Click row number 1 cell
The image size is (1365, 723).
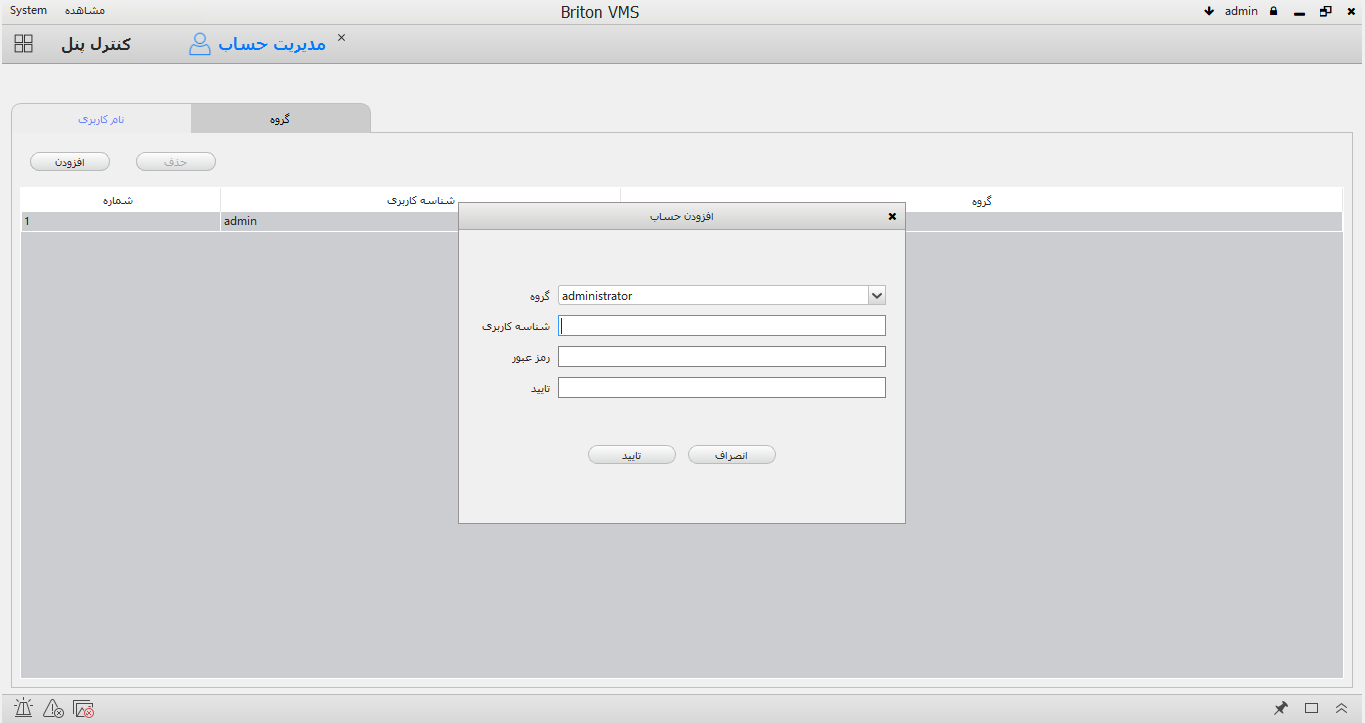120,221
